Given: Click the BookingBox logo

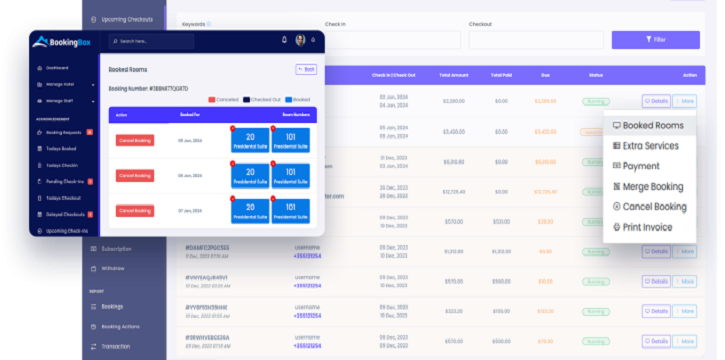Looking at the screenshot, I should pyautogui.click(x=61, y=42).
